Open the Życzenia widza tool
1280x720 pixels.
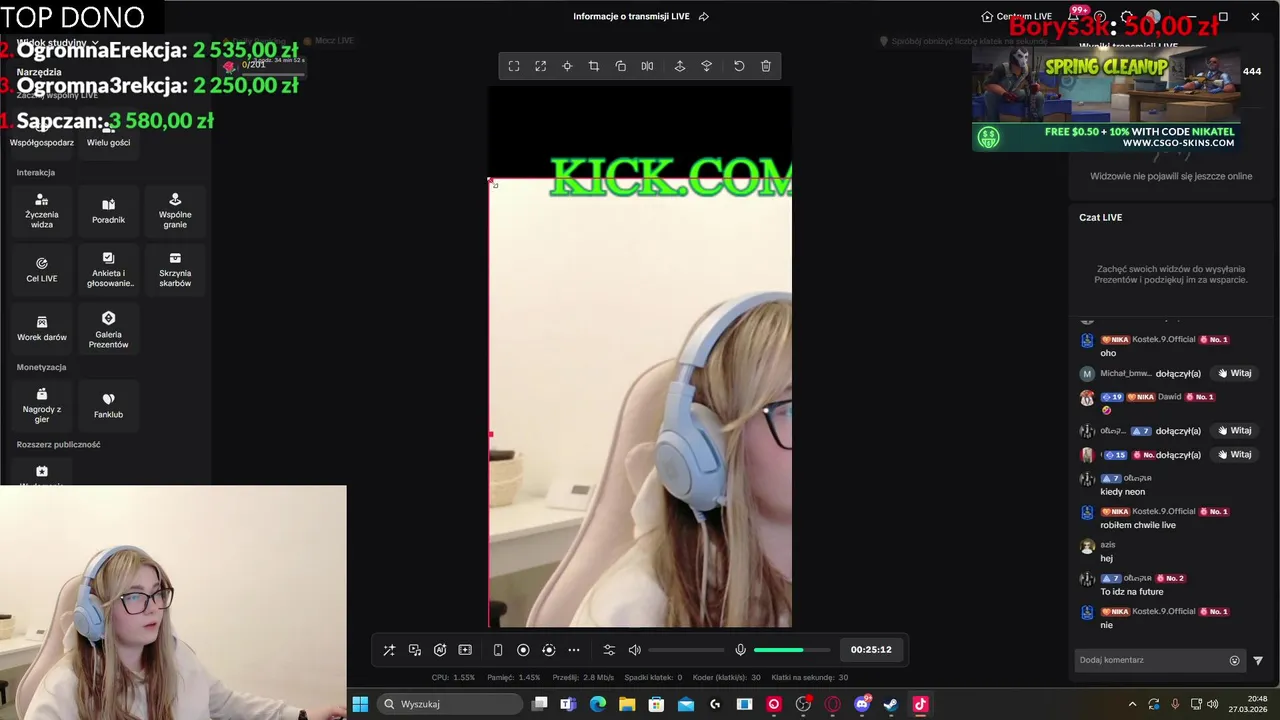pos(42,211)
